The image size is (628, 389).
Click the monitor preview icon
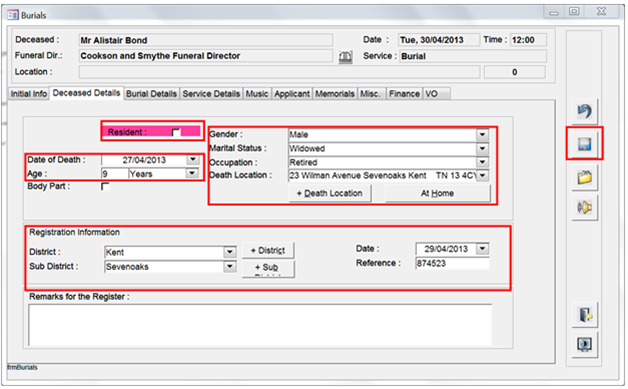point(584,345)
